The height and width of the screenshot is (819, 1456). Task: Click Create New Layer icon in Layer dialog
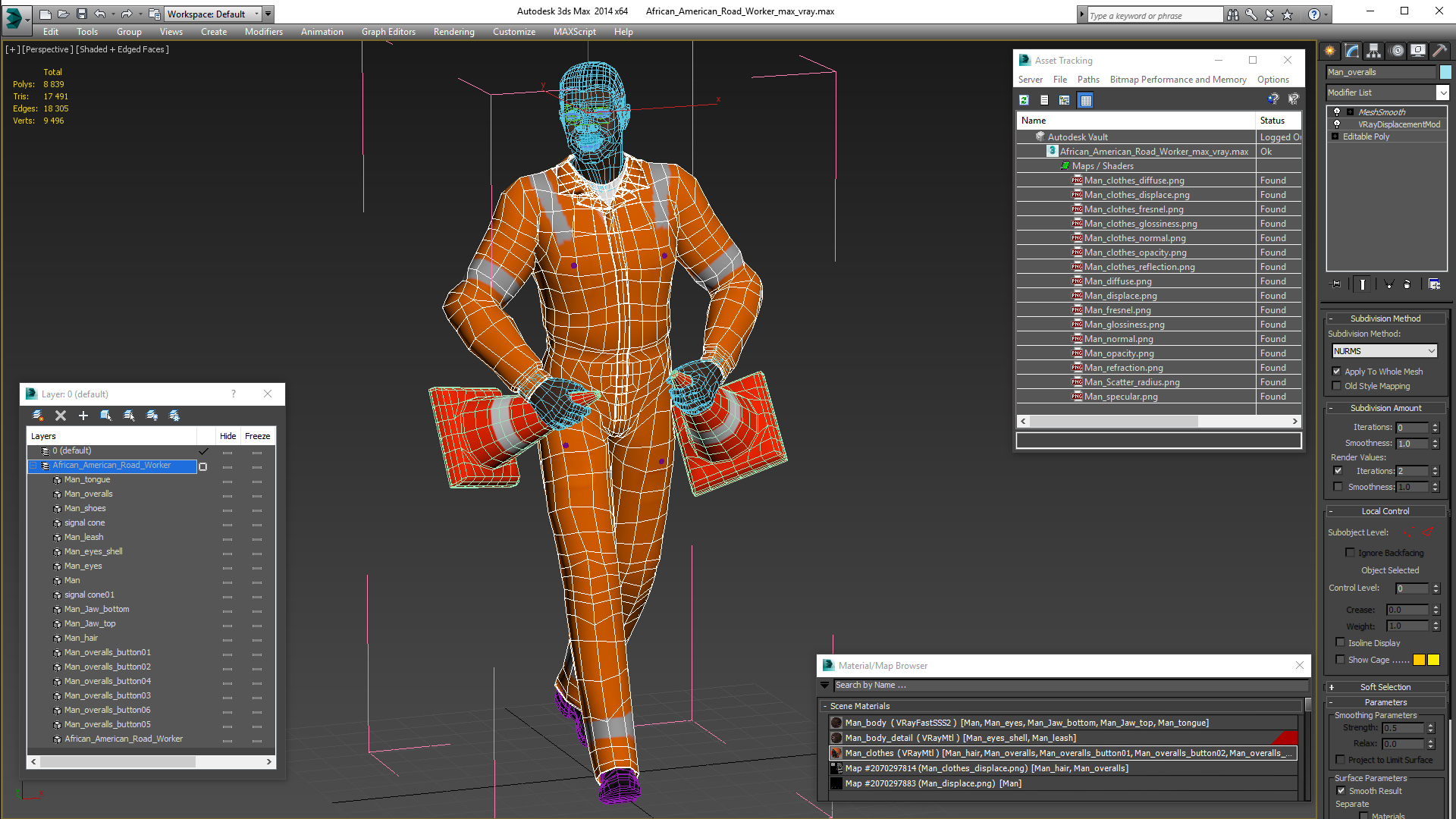[38, 416]
